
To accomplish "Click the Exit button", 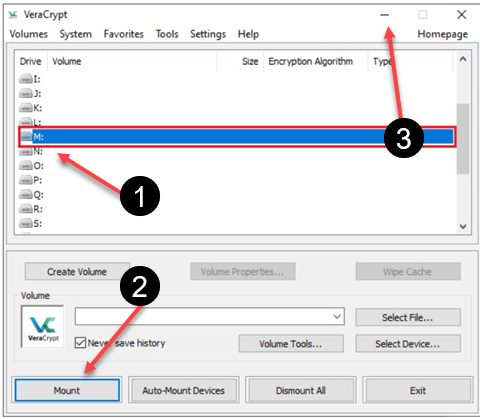I will (x=418, y=390).
